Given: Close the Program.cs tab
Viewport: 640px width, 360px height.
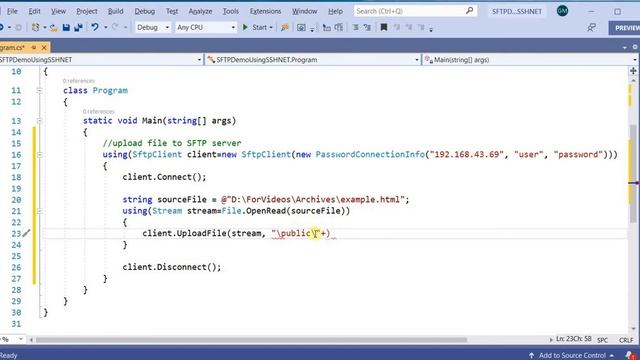Looking at the screenshot, I should coord(44,47).
